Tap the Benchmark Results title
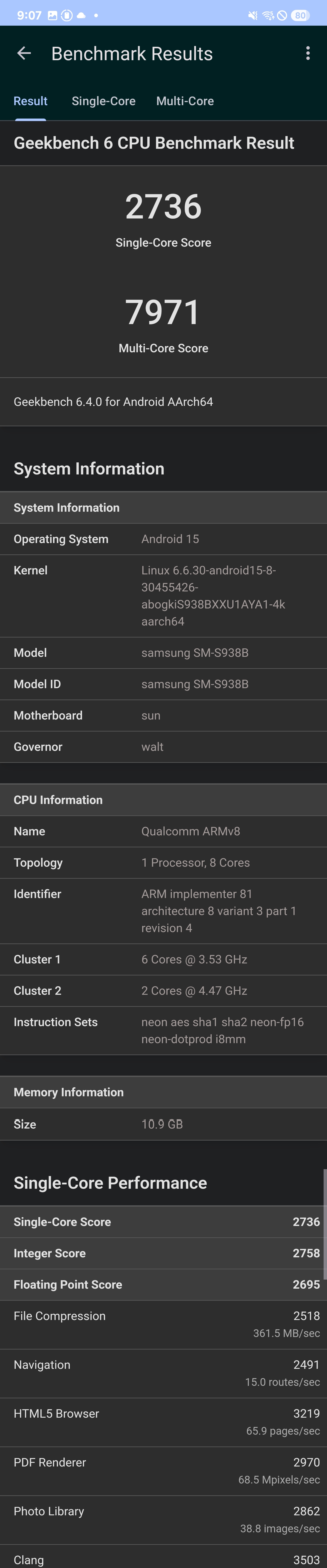This screenshot has width=327, height=1568. point(132,54)
